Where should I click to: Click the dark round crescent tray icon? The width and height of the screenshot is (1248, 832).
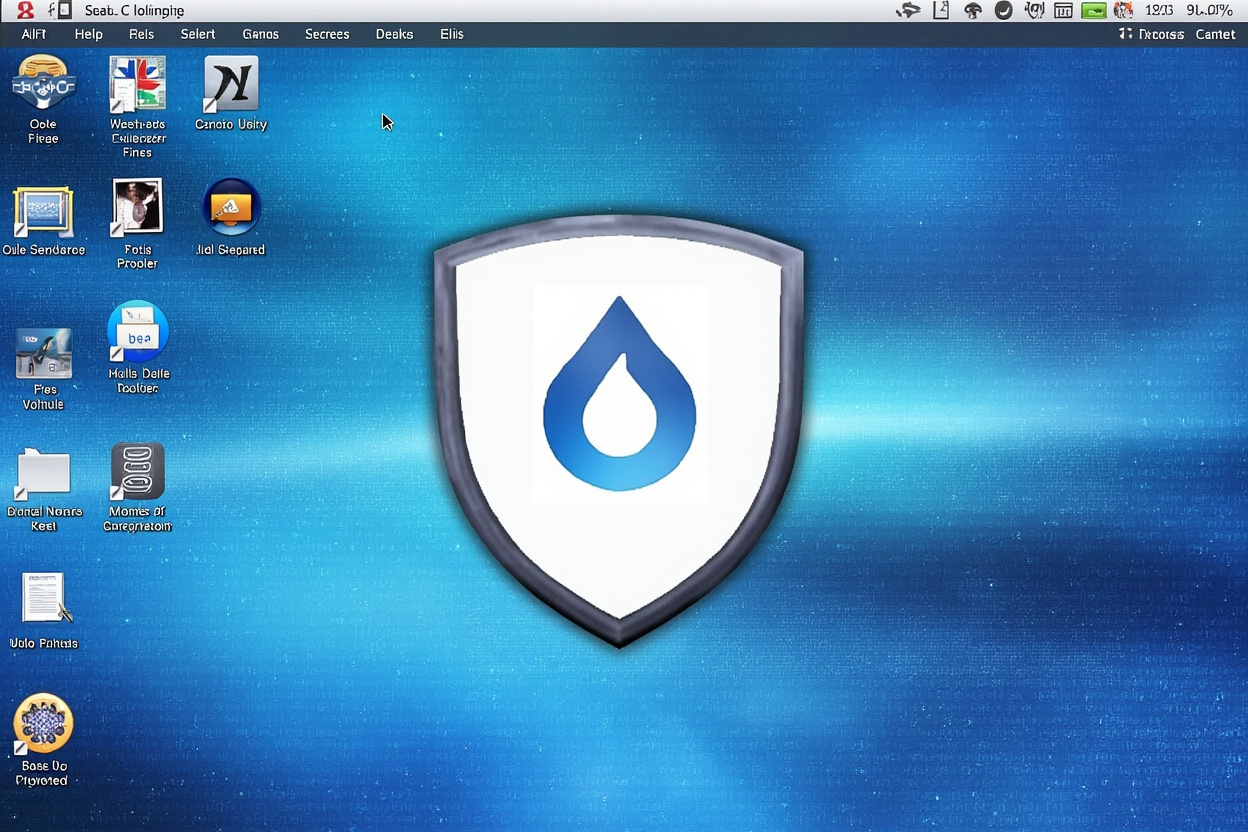(1004, 11)
